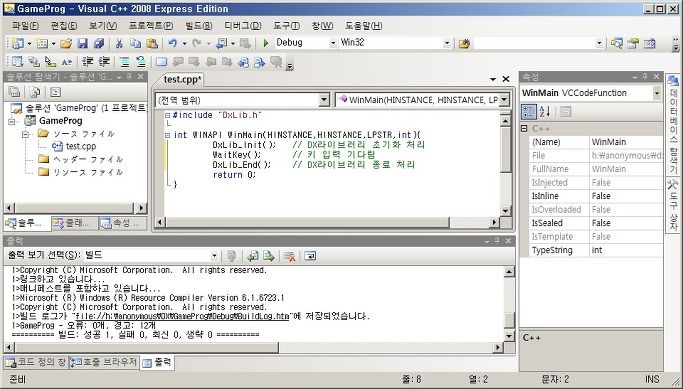
Task: Click the Solution Explorer toolbar icon
Action: tap(616, 43)
